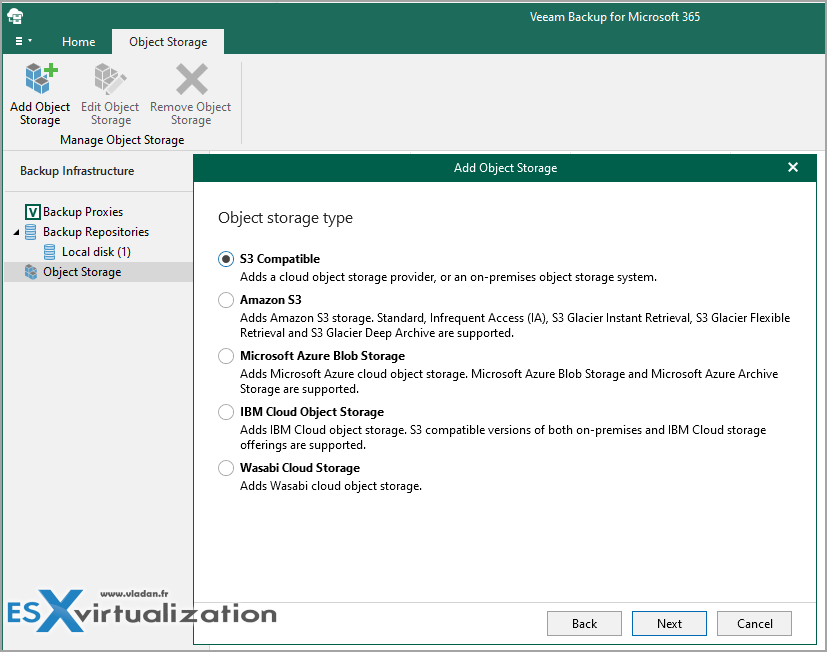Select Microsoft Azure Blob Storage radio button

coord(226,356)
